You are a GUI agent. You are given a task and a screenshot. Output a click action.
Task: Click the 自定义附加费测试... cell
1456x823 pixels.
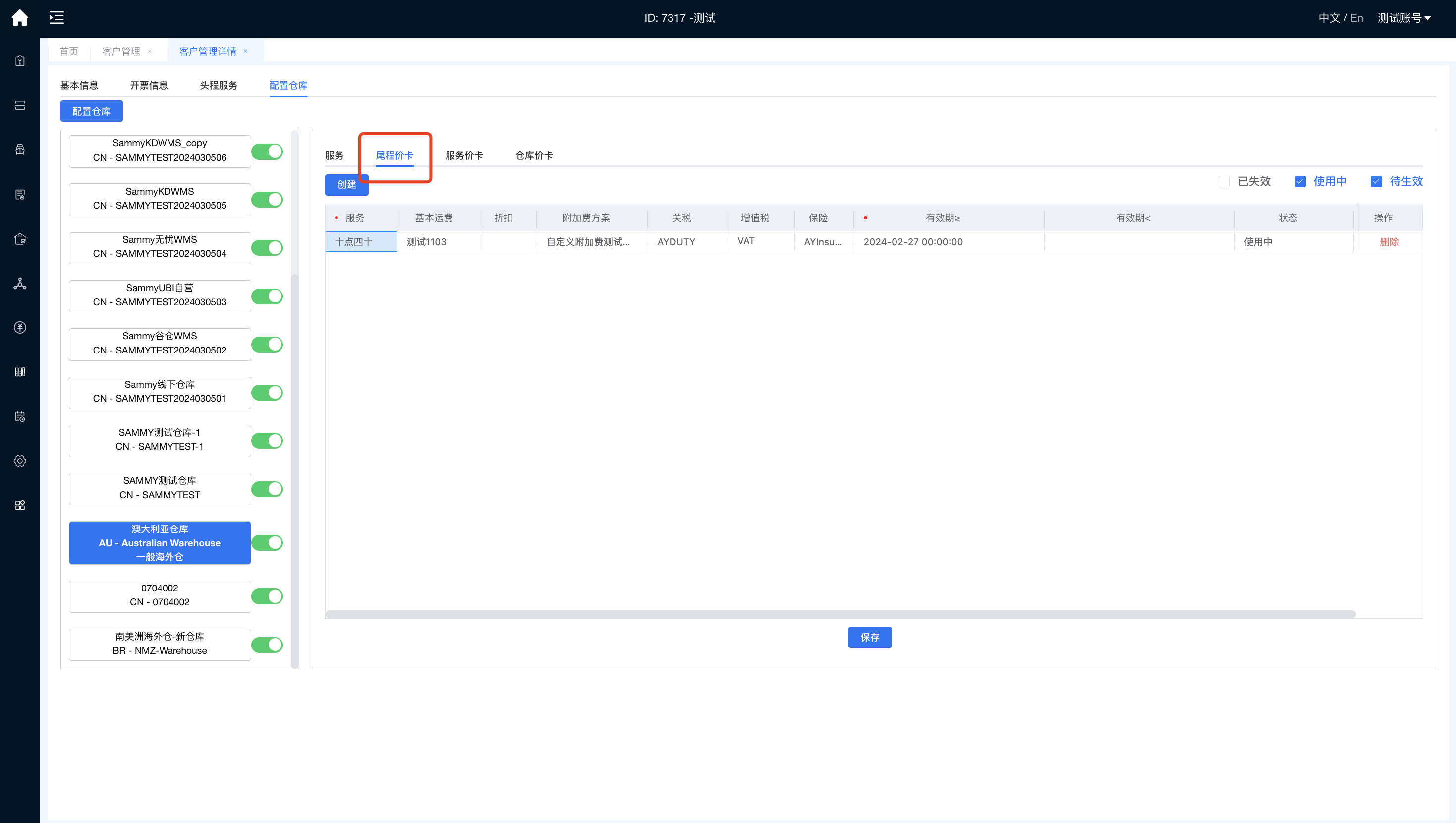(x=592, y=242)
